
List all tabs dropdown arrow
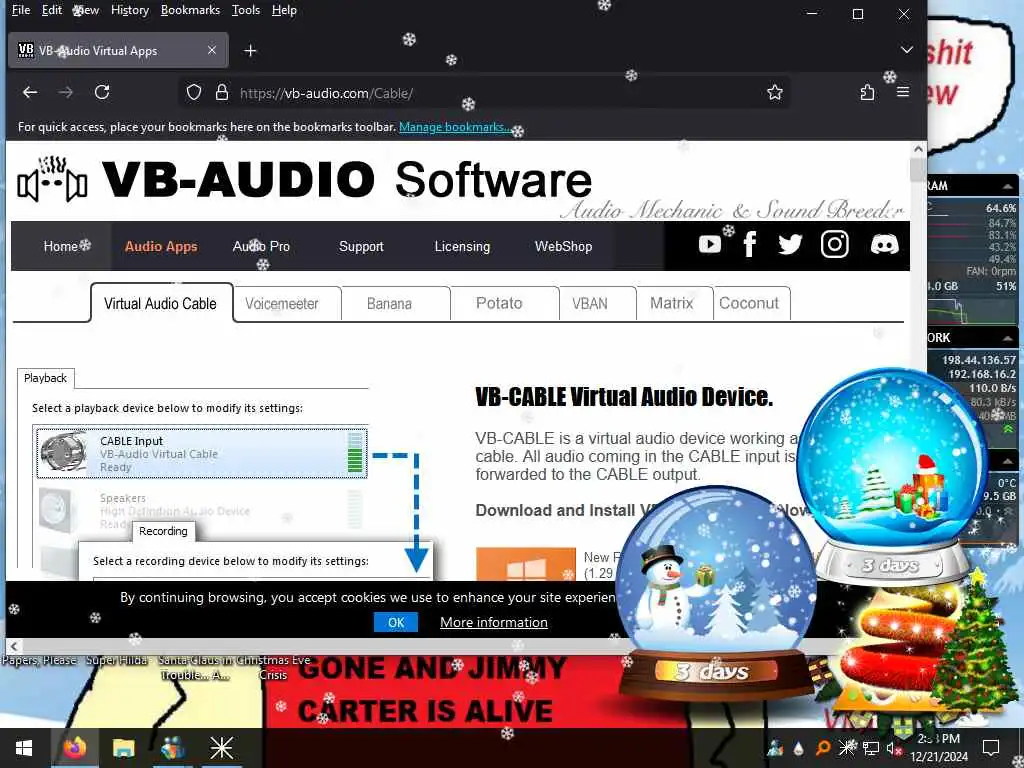click(x=906, y=50)
